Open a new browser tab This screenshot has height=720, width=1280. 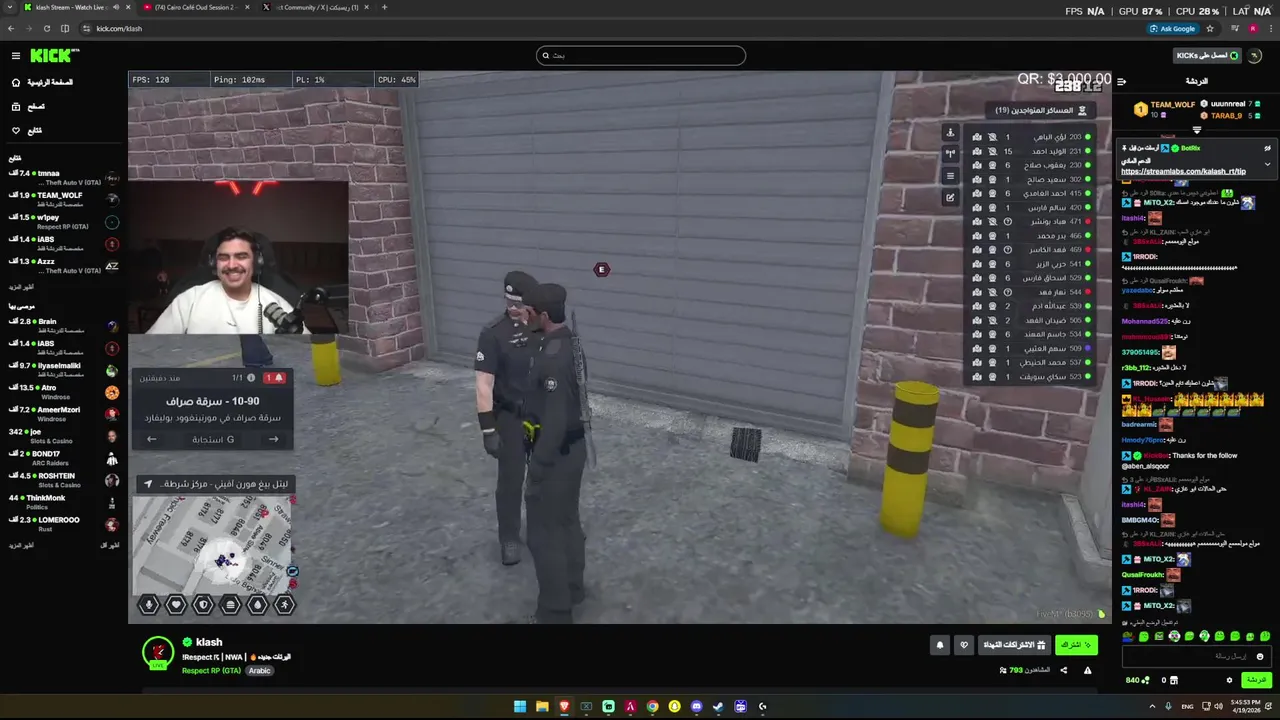384,7
